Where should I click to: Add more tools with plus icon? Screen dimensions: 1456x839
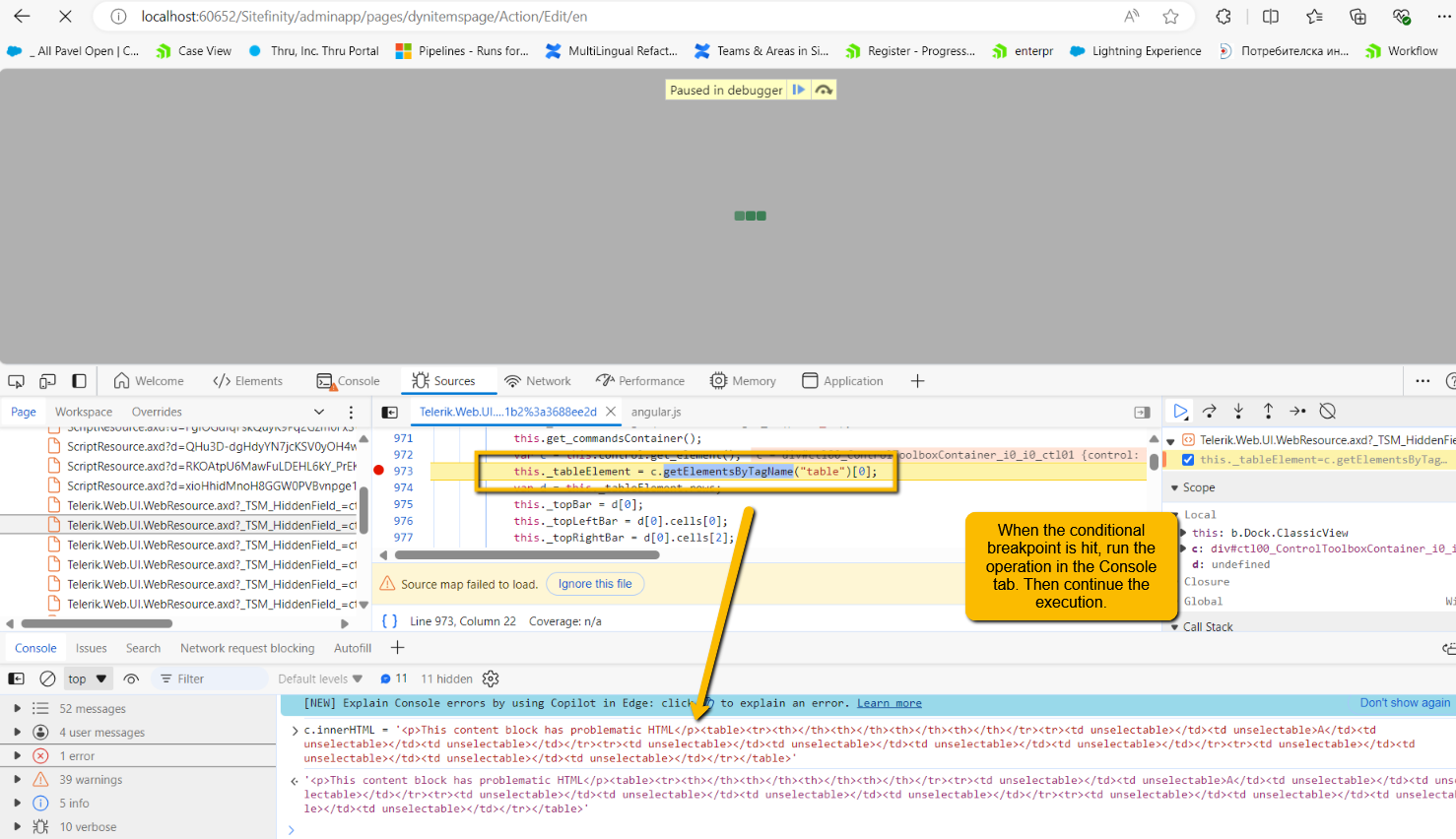(917, 381)
